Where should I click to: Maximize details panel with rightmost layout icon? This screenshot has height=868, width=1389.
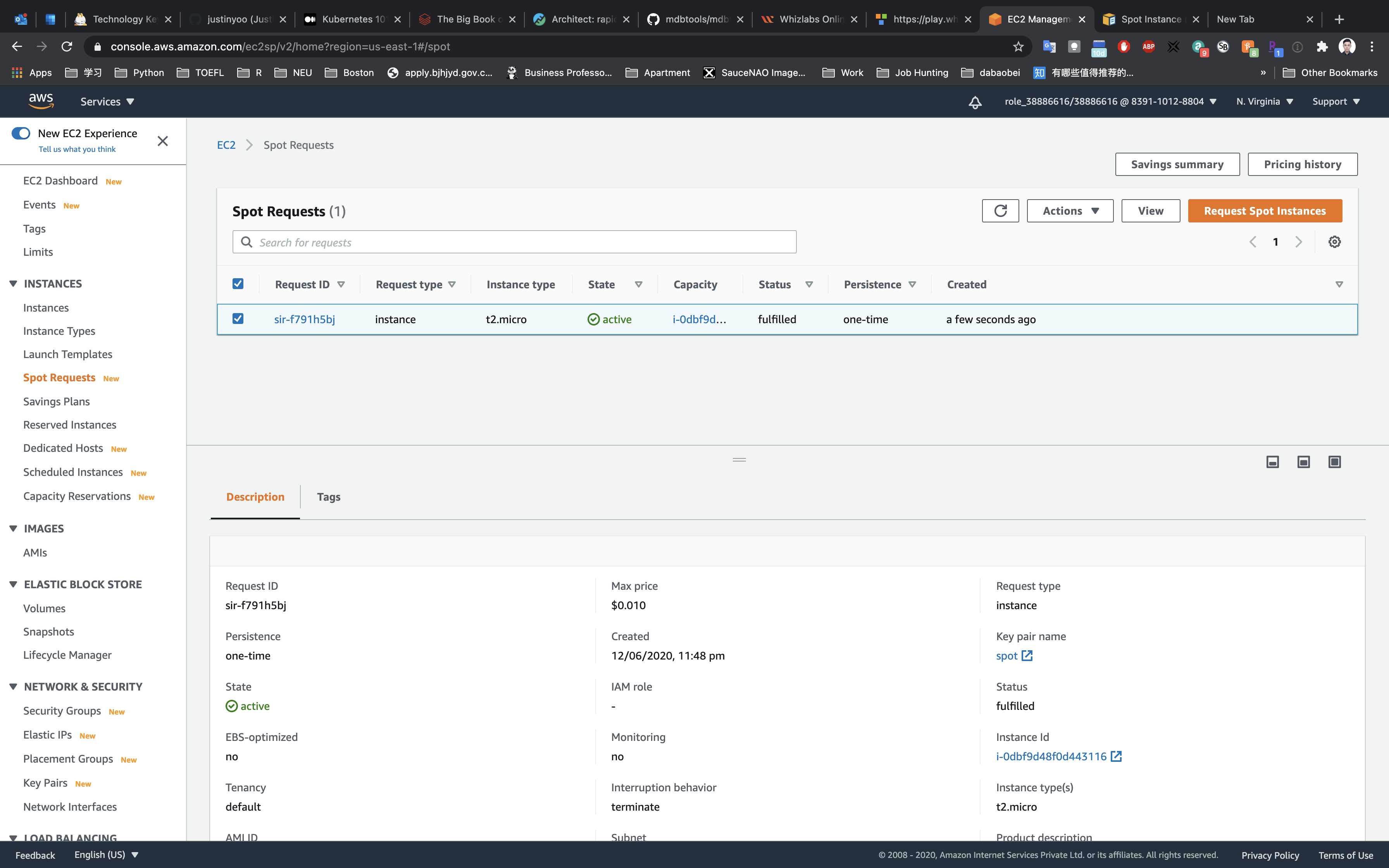coord(1334,462)
